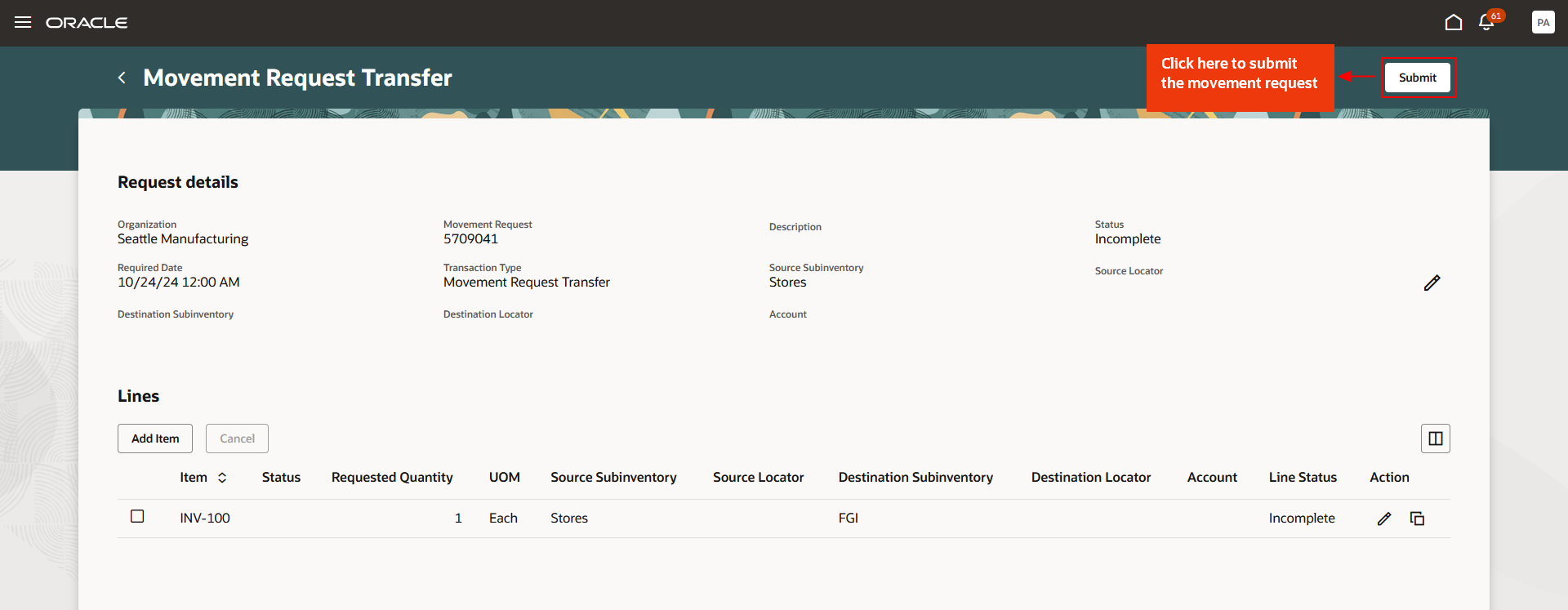
Task: Add a new item line
Action: (155, 439)
